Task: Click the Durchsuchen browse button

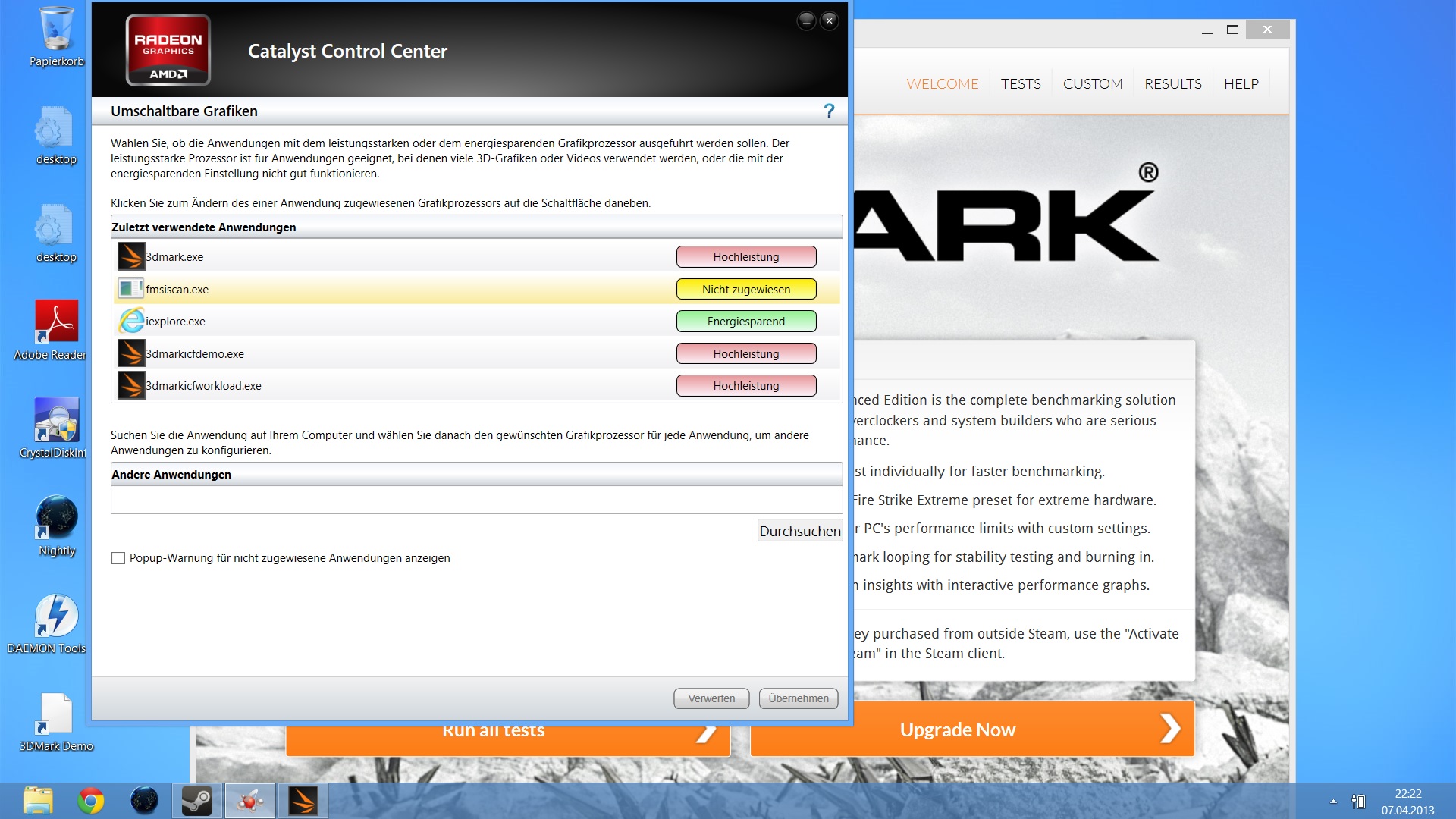Action: point(799,531)
